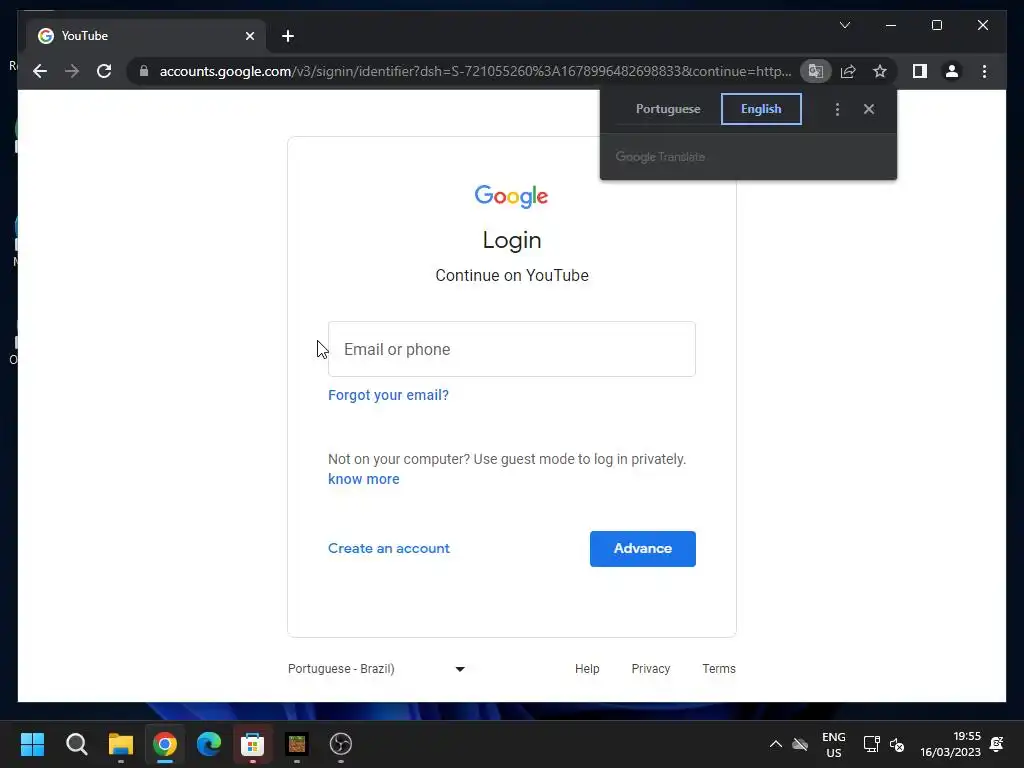
Task: Open OBS Studio from the taskbar
Action: click(341, 744)
